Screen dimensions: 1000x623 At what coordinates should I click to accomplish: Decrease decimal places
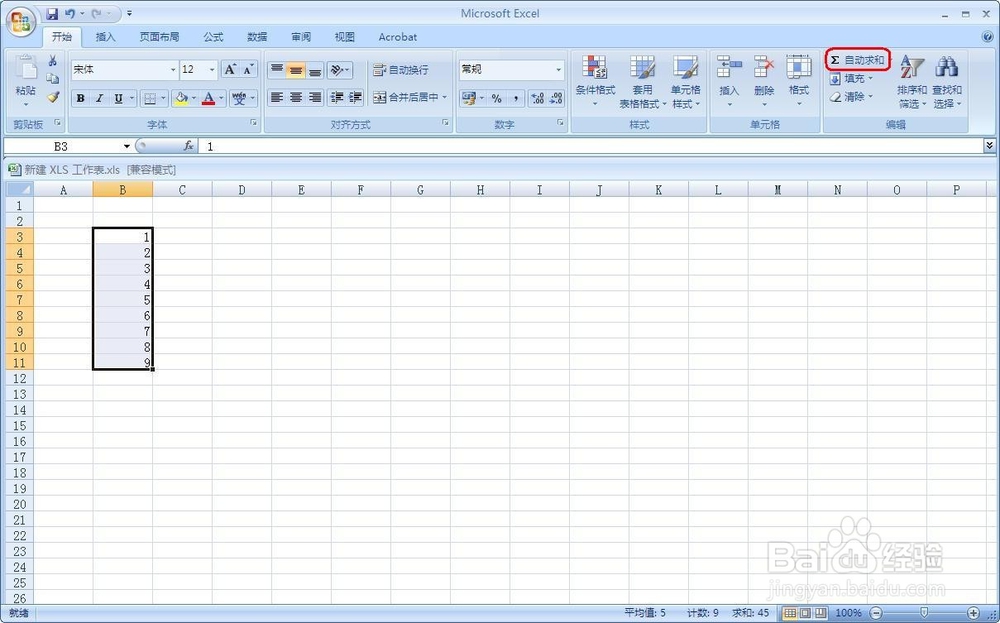(556, 98)
